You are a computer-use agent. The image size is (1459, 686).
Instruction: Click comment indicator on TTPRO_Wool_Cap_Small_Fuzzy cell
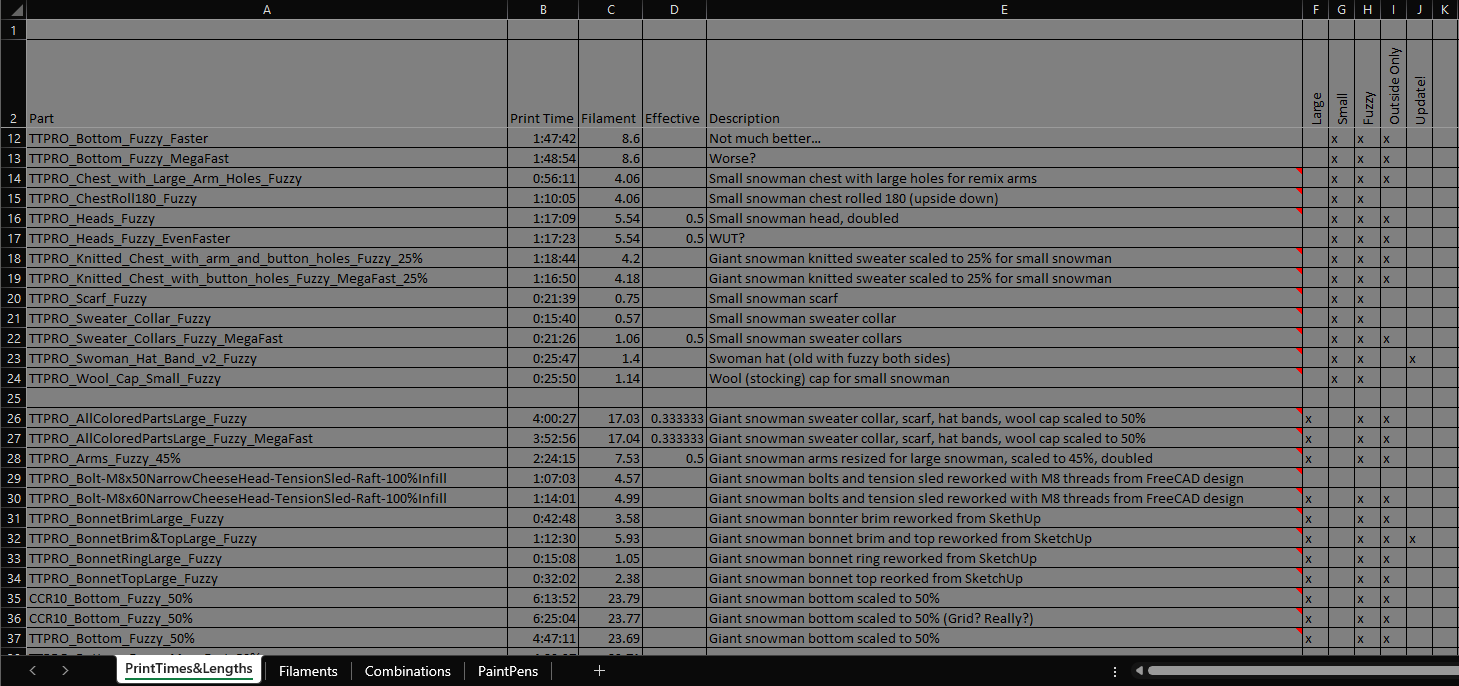tap(1299, 371)
